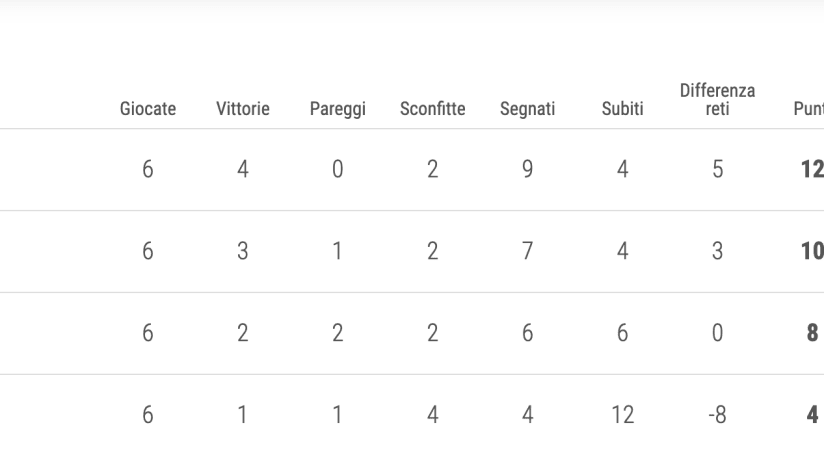Screen dimensions: 824x464
Task: Select the last row's Sconfitte value 4
Action: coord(432,415)
